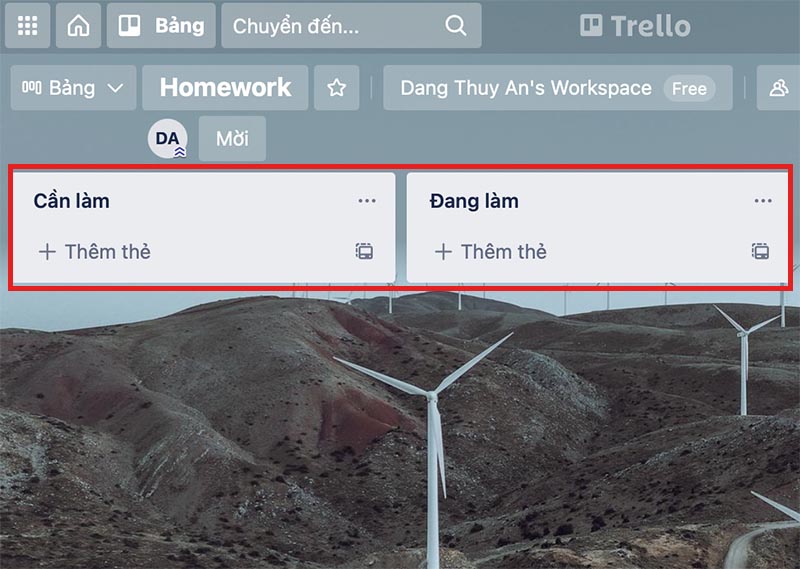The height and width of the screenshot is (569, 800).
Task: Rename the Homework board title
Action: click(x=226, y=88)
